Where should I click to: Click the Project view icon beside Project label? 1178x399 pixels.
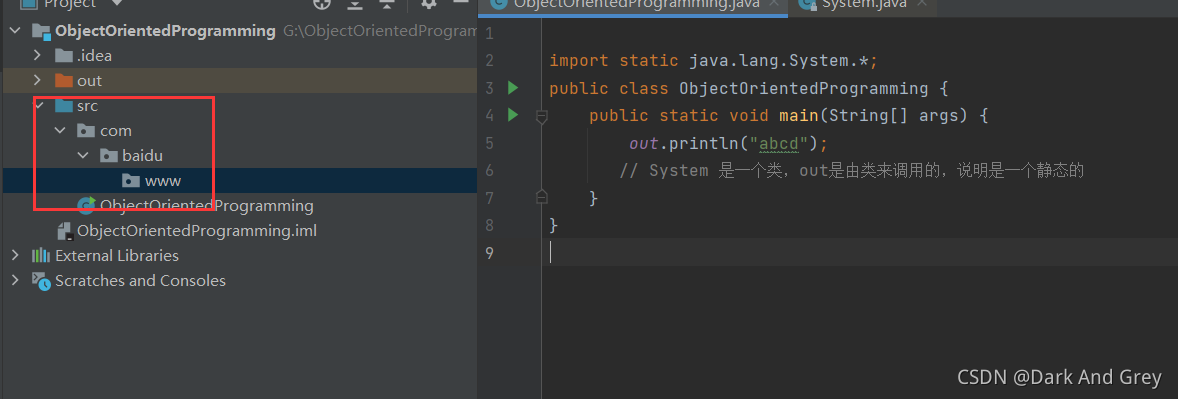tap(29, 3)
